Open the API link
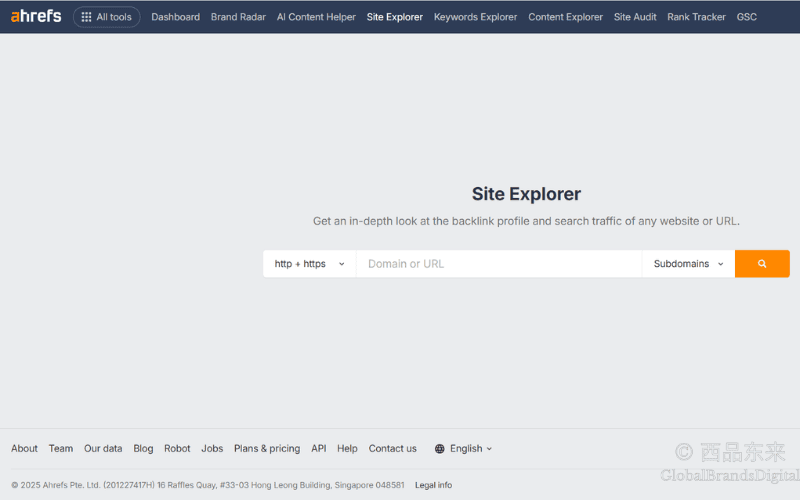 coord(318,448)
